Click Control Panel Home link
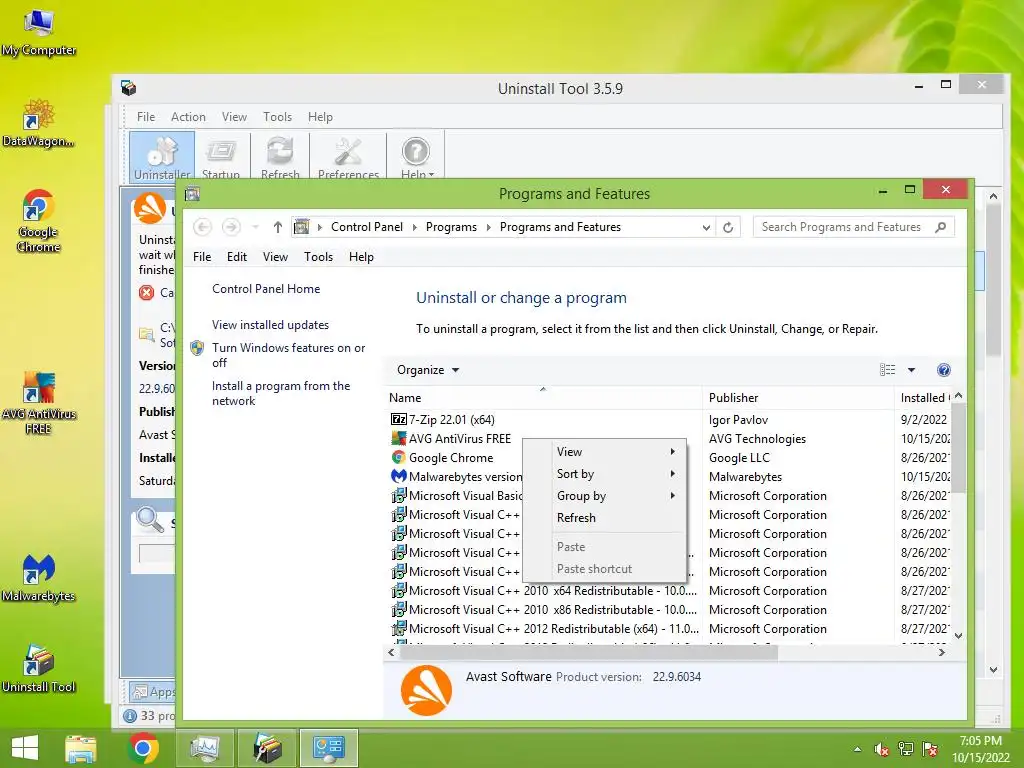1024x768 pixels. (x=266, y=289)
